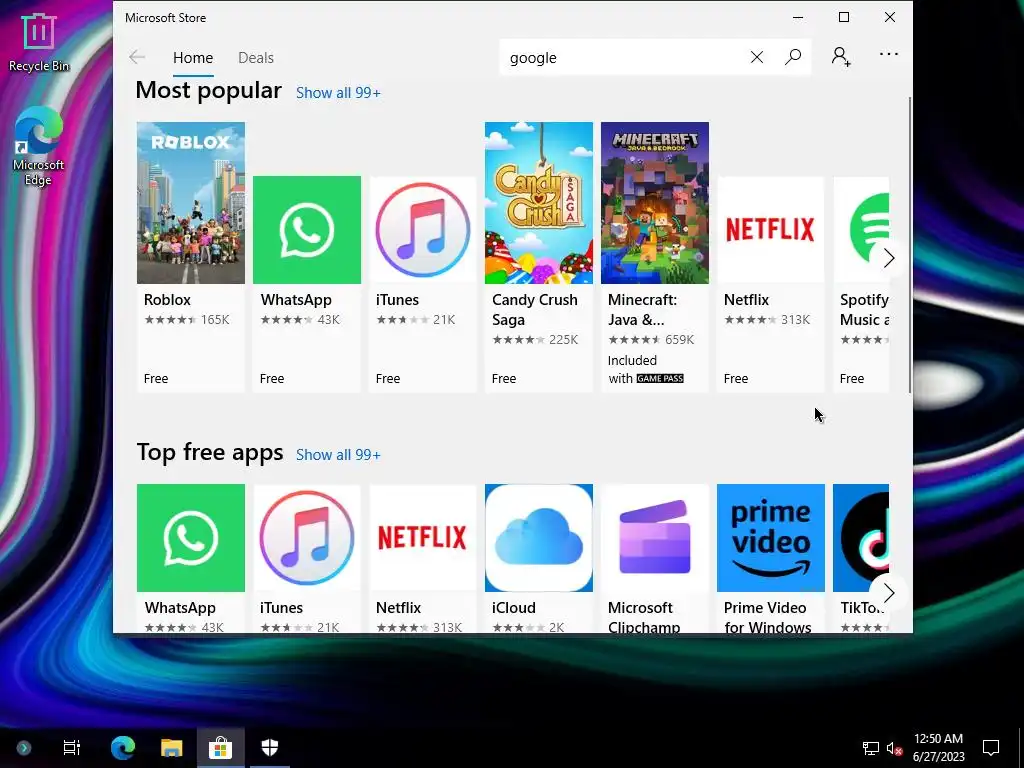
Task: Click the Microsoft Clipchamp title text
Action: 644,617
